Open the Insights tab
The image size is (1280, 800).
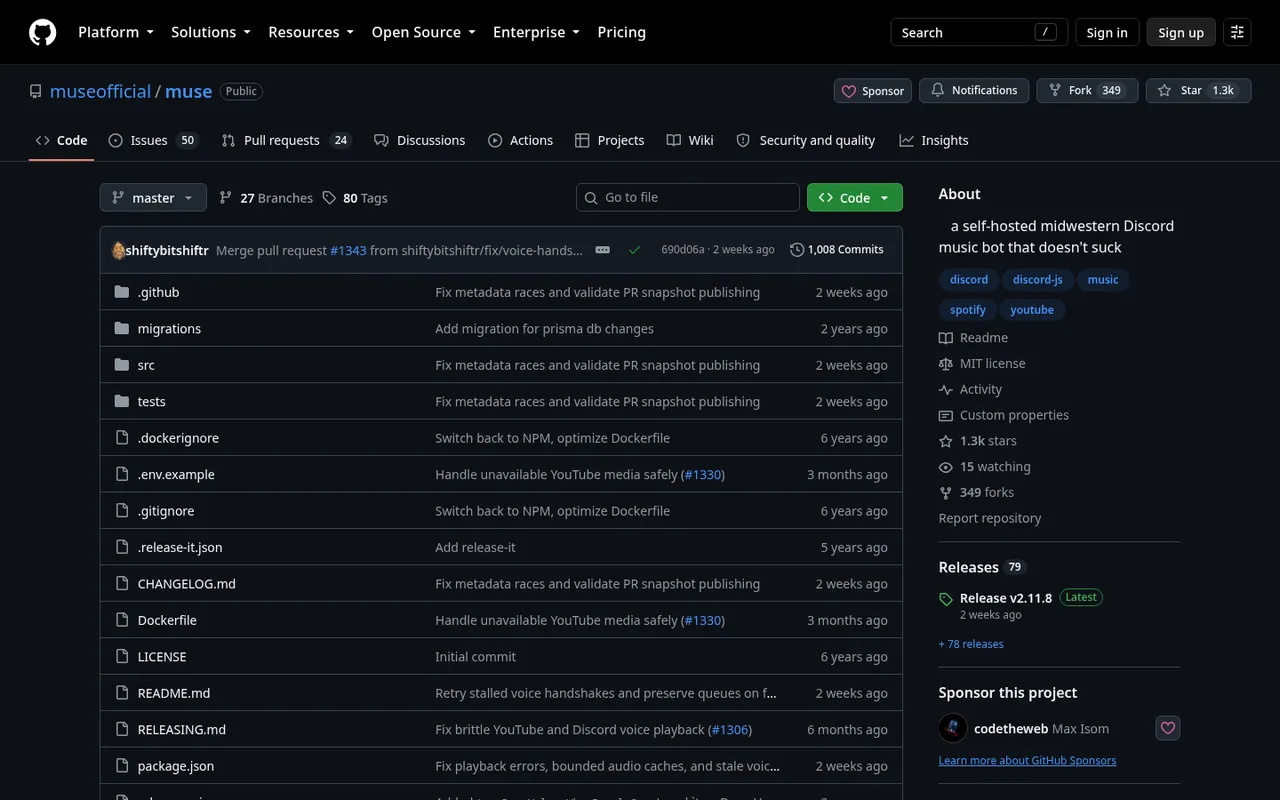934,140
